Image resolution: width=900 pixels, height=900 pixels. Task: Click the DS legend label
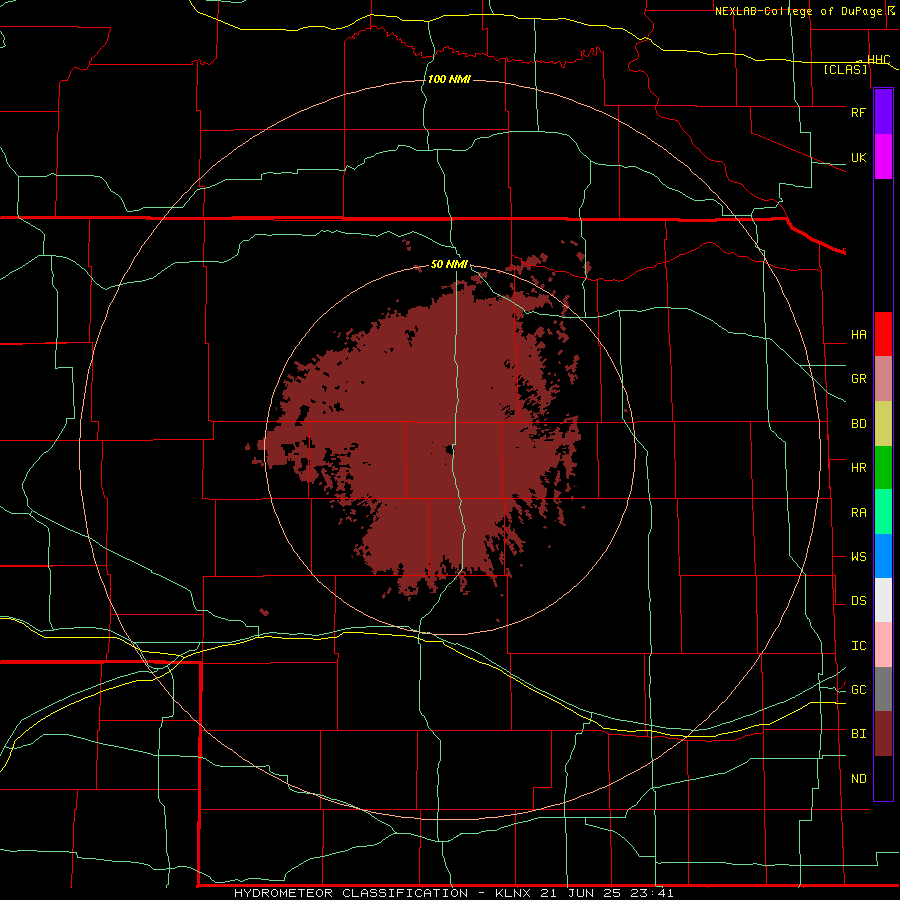coord(858,601)
